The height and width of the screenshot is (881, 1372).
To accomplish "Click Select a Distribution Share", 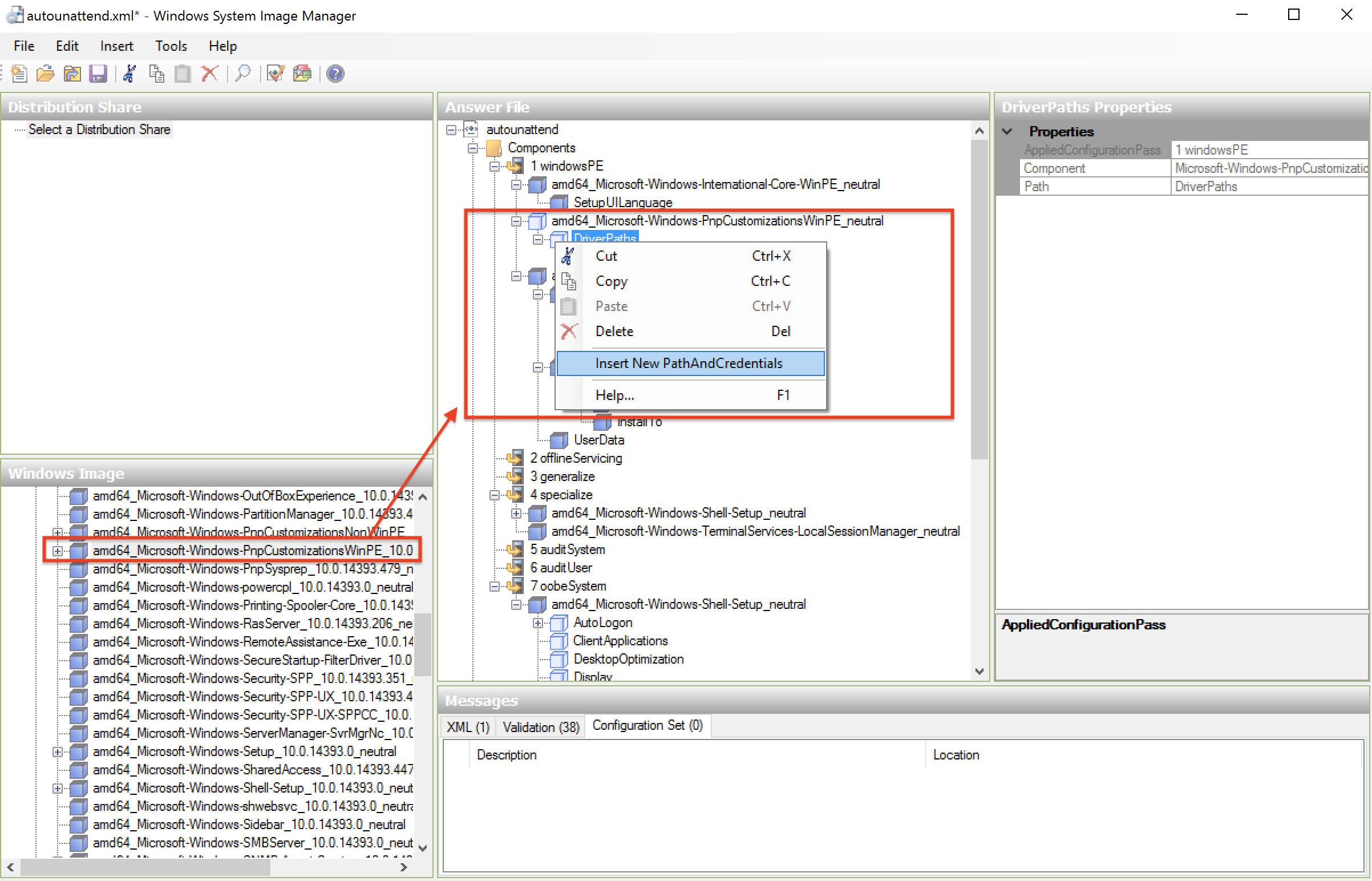I will pos(99,130).
